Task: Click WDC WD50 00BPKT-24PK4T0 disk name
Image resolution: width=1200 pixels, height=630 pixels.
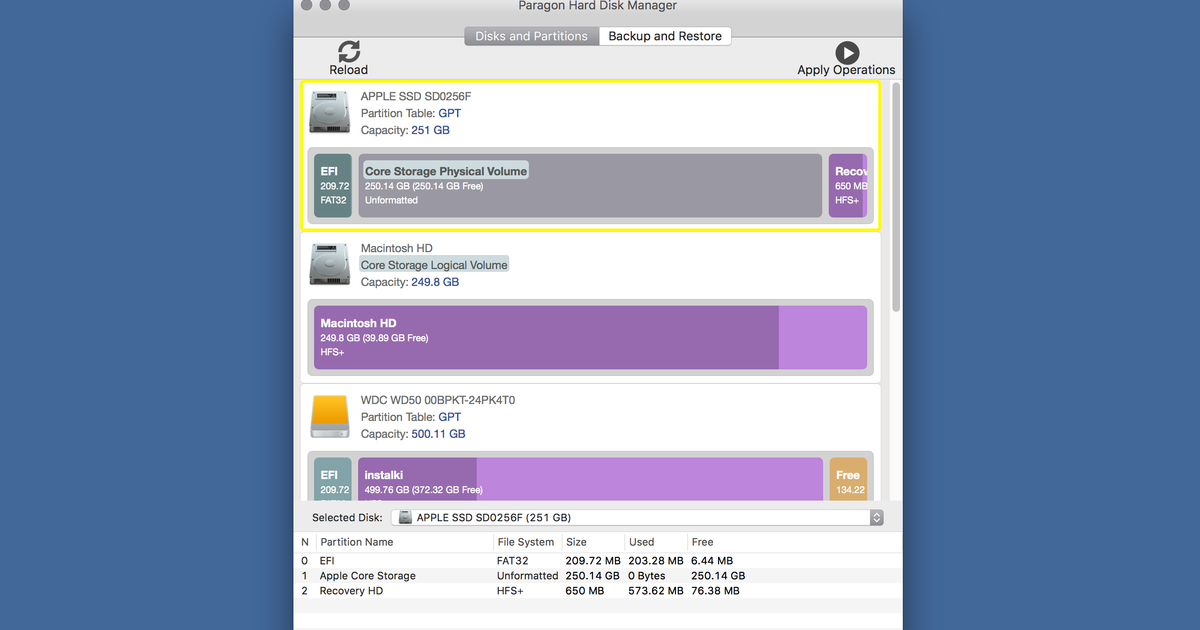Action: [438, 400]
